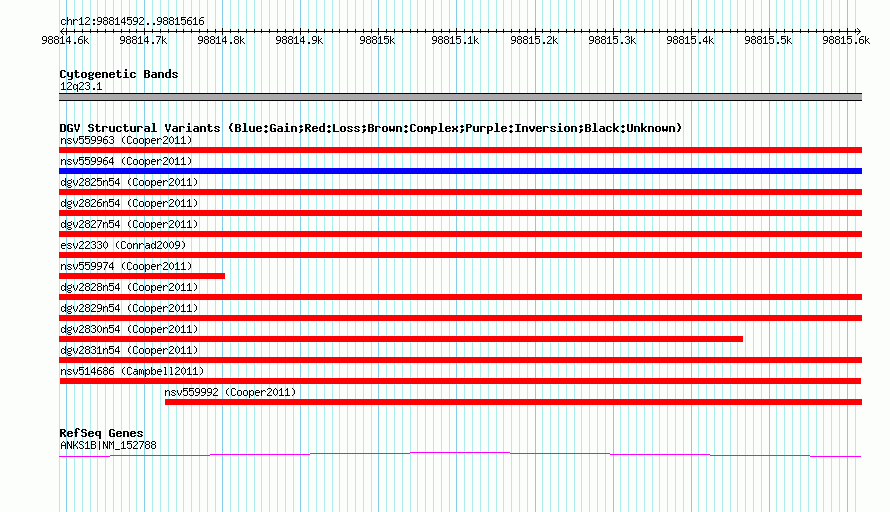Click the short red bar of nsv559974
This screenshot has height=512, width=890.
pos(142,276)
